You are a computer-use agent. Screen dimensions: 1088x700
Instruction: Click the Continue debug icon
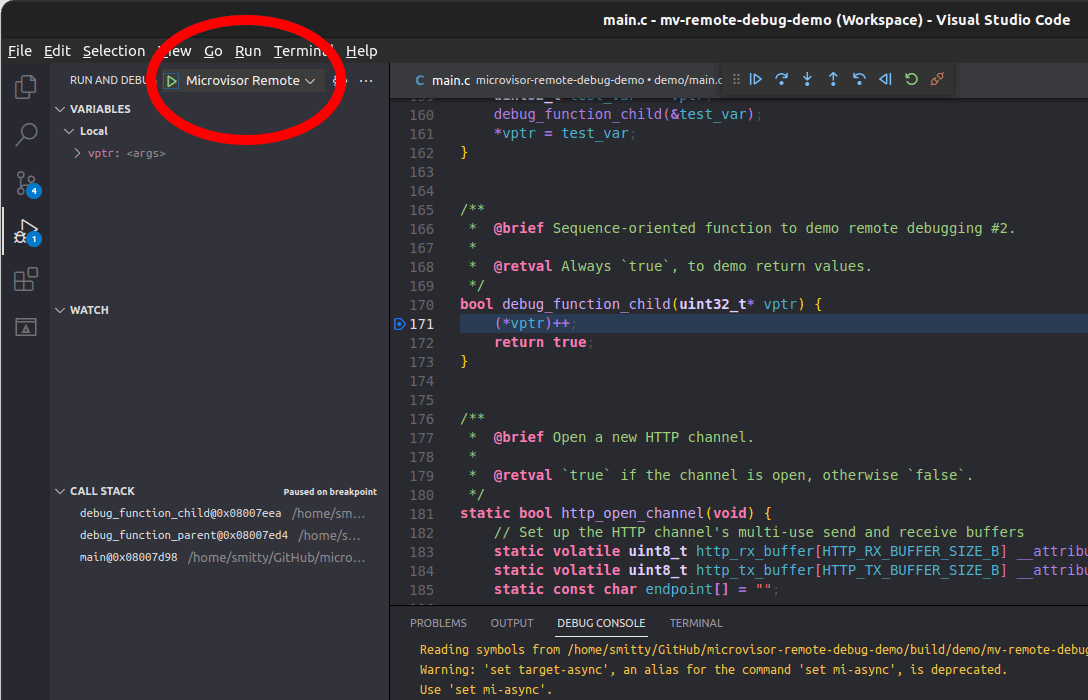755,79
